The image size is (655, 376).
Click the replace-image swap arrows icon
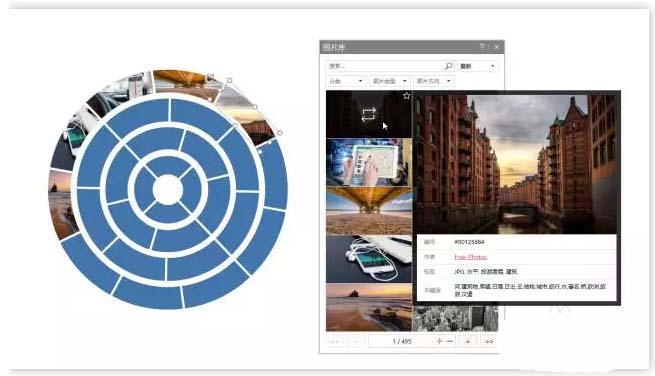368,114
